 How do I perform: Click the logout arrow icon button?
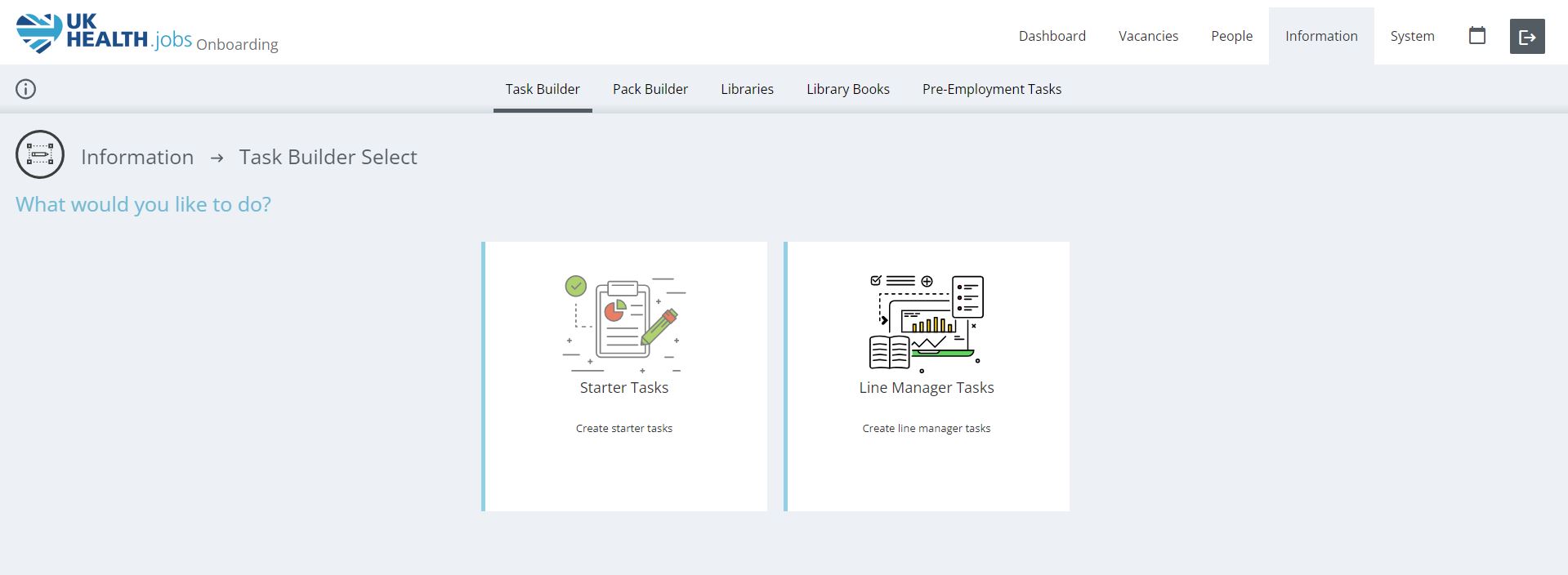1526,37
